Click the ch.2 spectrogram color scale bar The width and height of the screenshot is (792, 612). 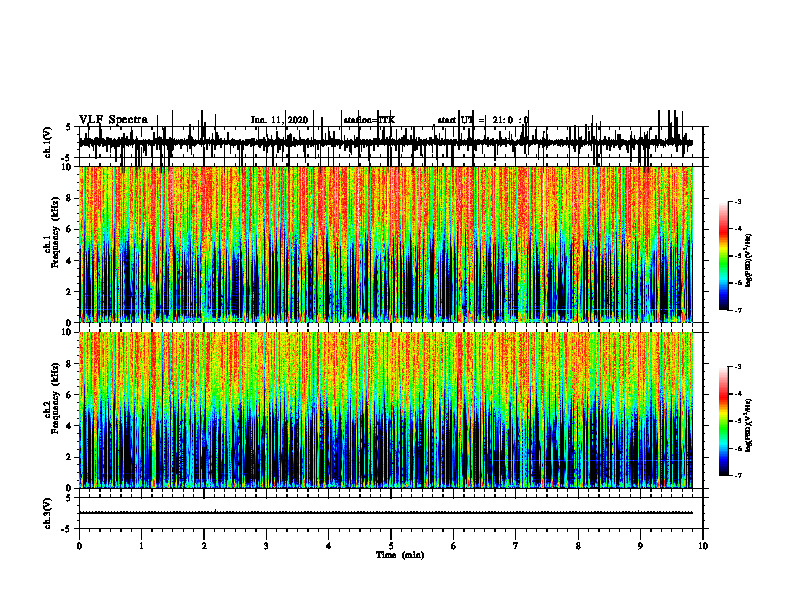(724, 421)
